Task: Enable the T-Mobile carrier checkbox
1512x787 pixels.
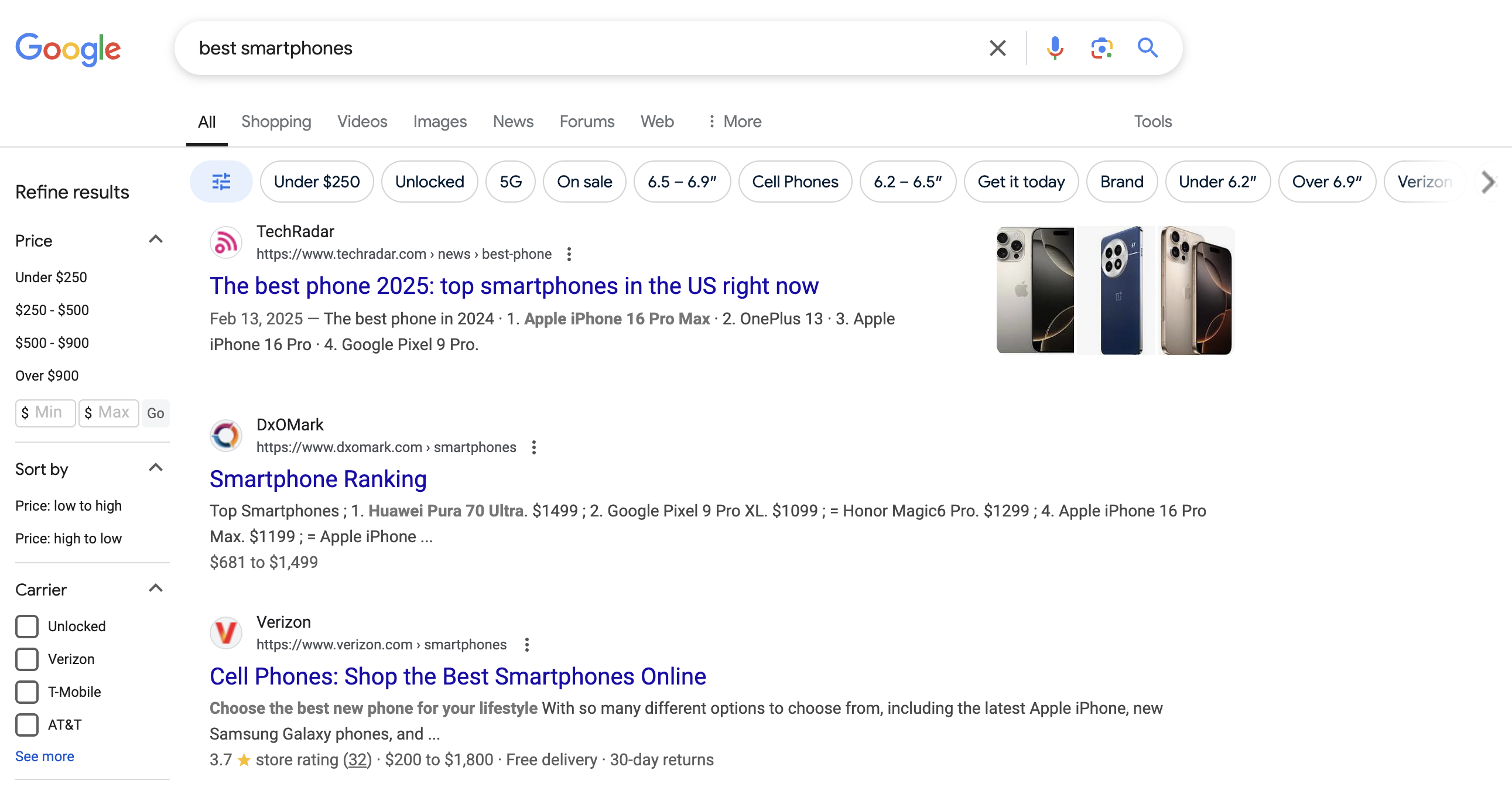Action: [27, 692]
